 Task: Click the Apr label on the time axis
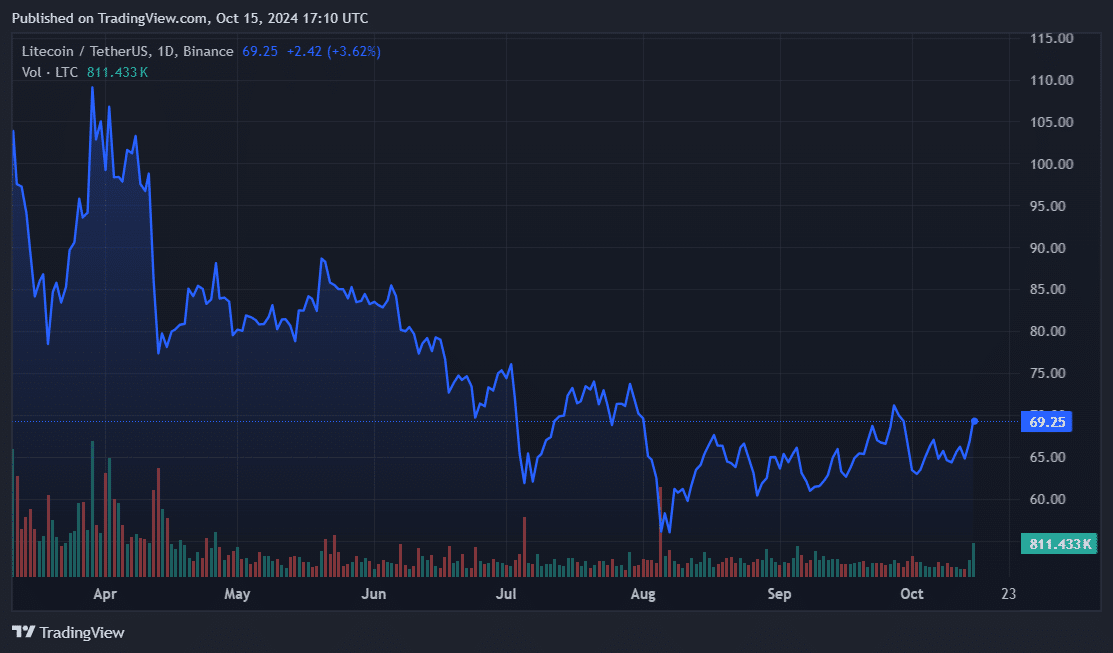105,594
